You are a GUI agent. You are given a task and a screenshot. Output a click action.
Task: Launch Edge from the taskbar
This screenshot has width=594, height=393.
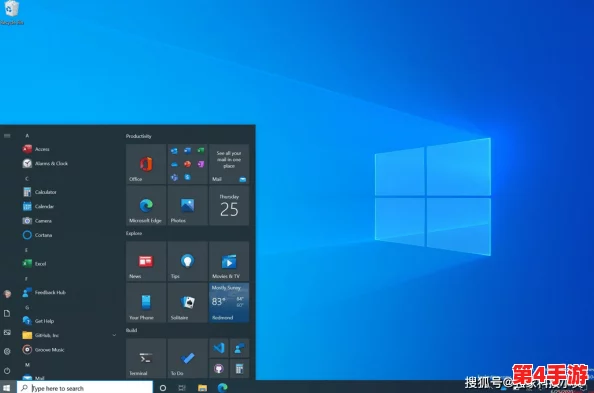[x=222, y=388]
